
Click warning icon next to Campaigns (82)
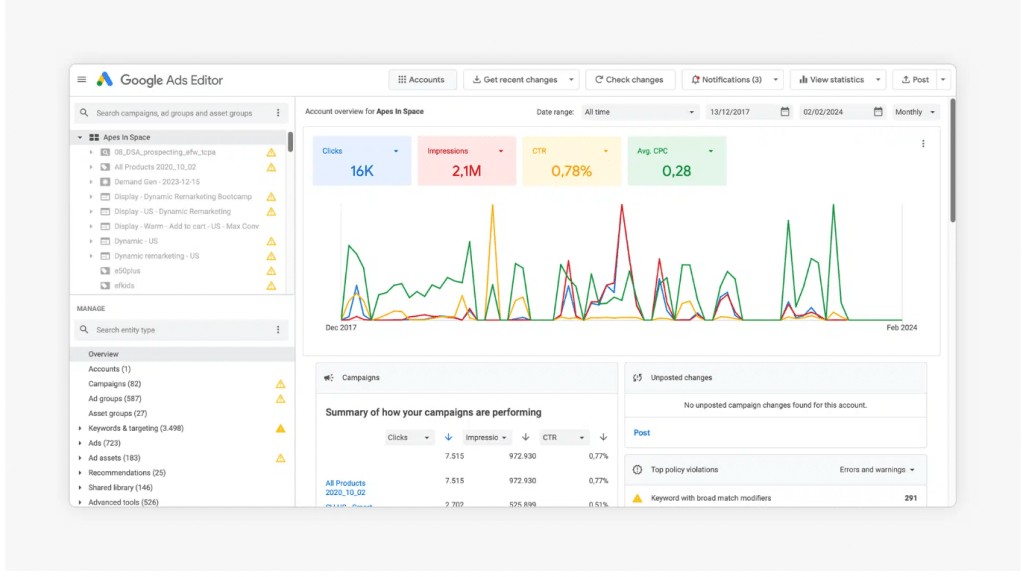(x=280, y=384)
